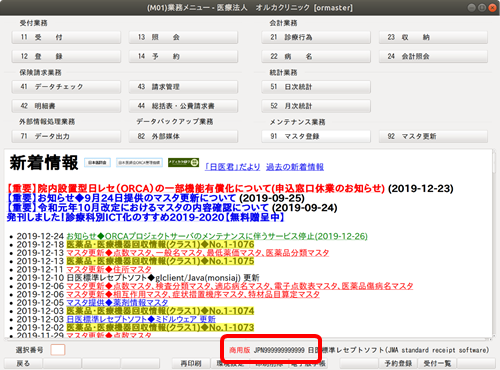Open 71 データ出力 screen
The height and width of the screenshot is (370, 500).
pos(66,136)
